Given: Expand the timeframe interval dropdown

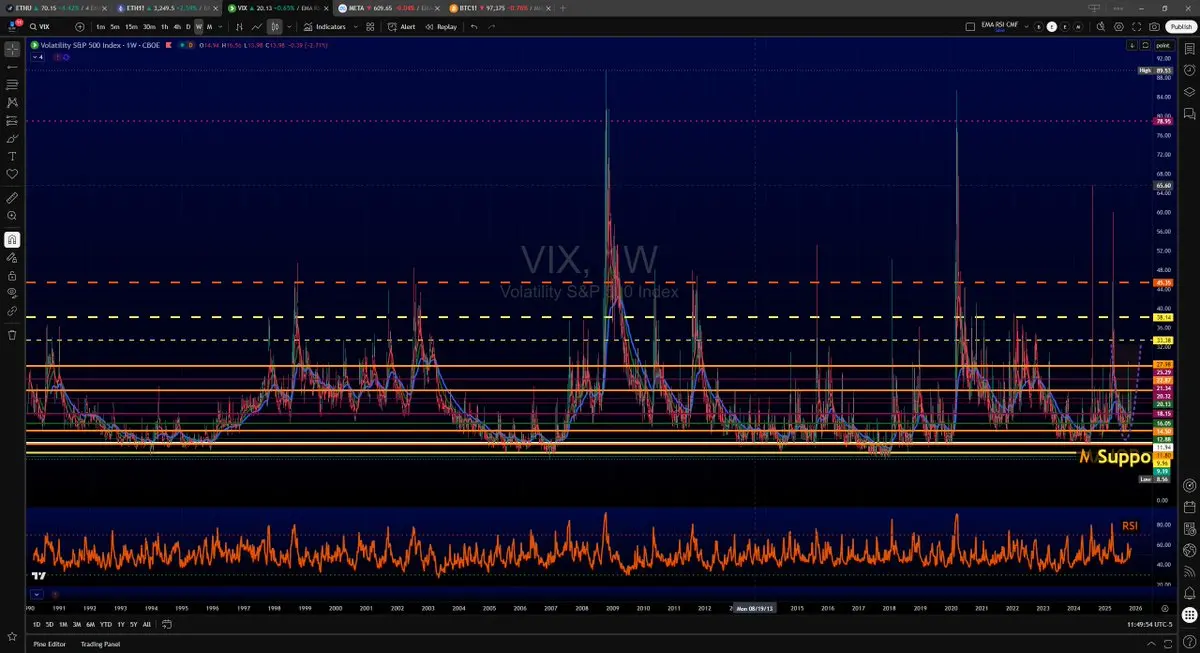Looking at the screenshot, I should [221, 26].
